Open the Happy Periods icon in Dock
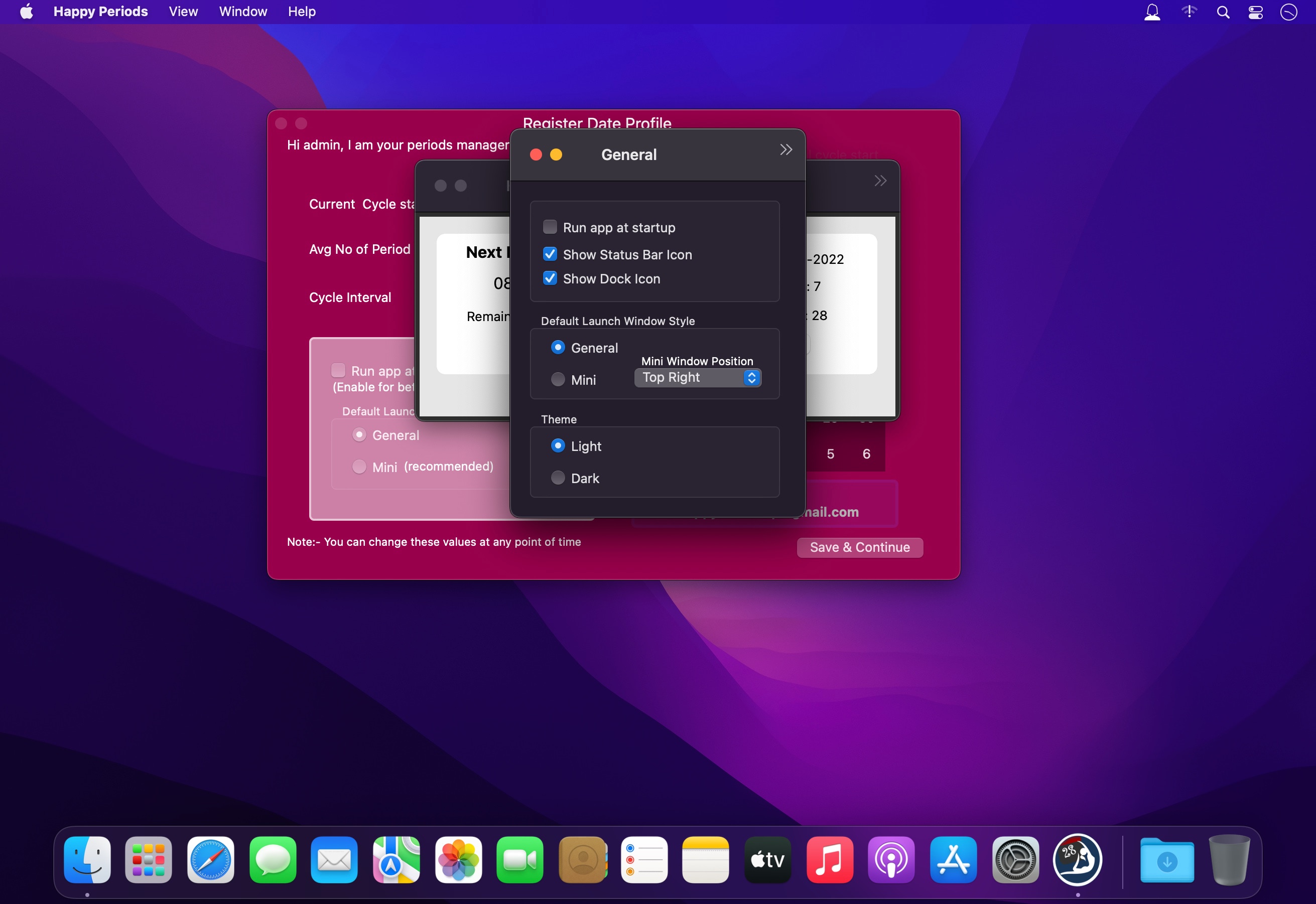Screen dimensions: 1316x904 pyautogui.click(x=1077, y=859)
